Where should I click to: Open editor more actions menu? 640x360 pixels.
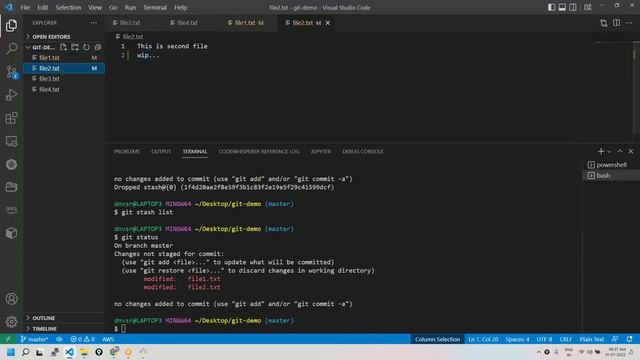(x=629, y=23)
